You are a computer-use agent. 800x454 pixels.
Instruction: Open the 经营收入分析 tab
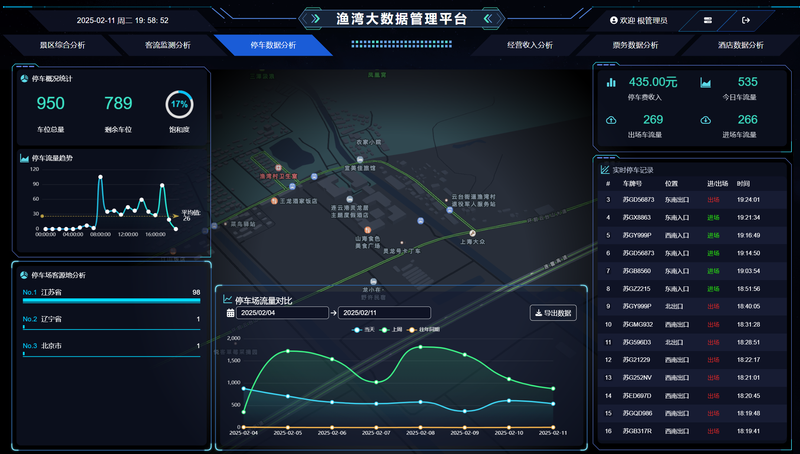[x=530, y=45]
